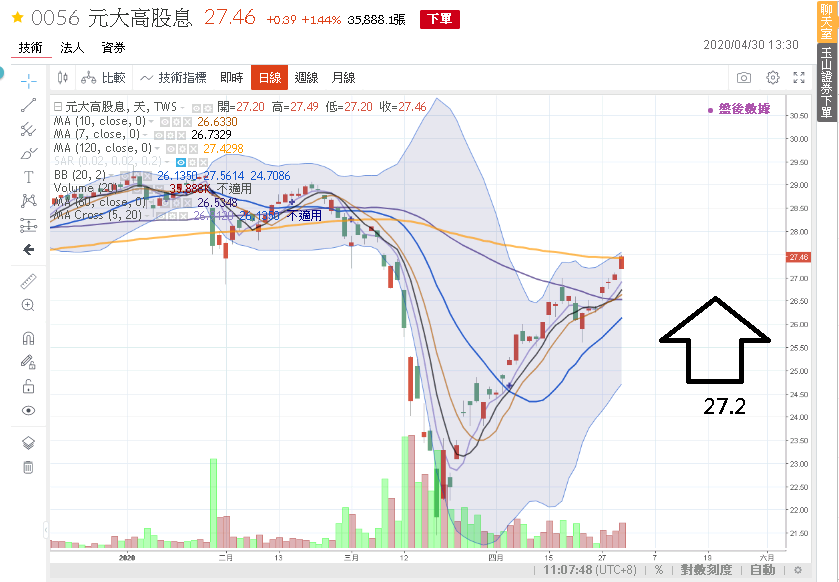Toggle hide all drawings eye in sidebar
Image resolution: width=839 pixels, height=582 pixels.
[28, 410]
